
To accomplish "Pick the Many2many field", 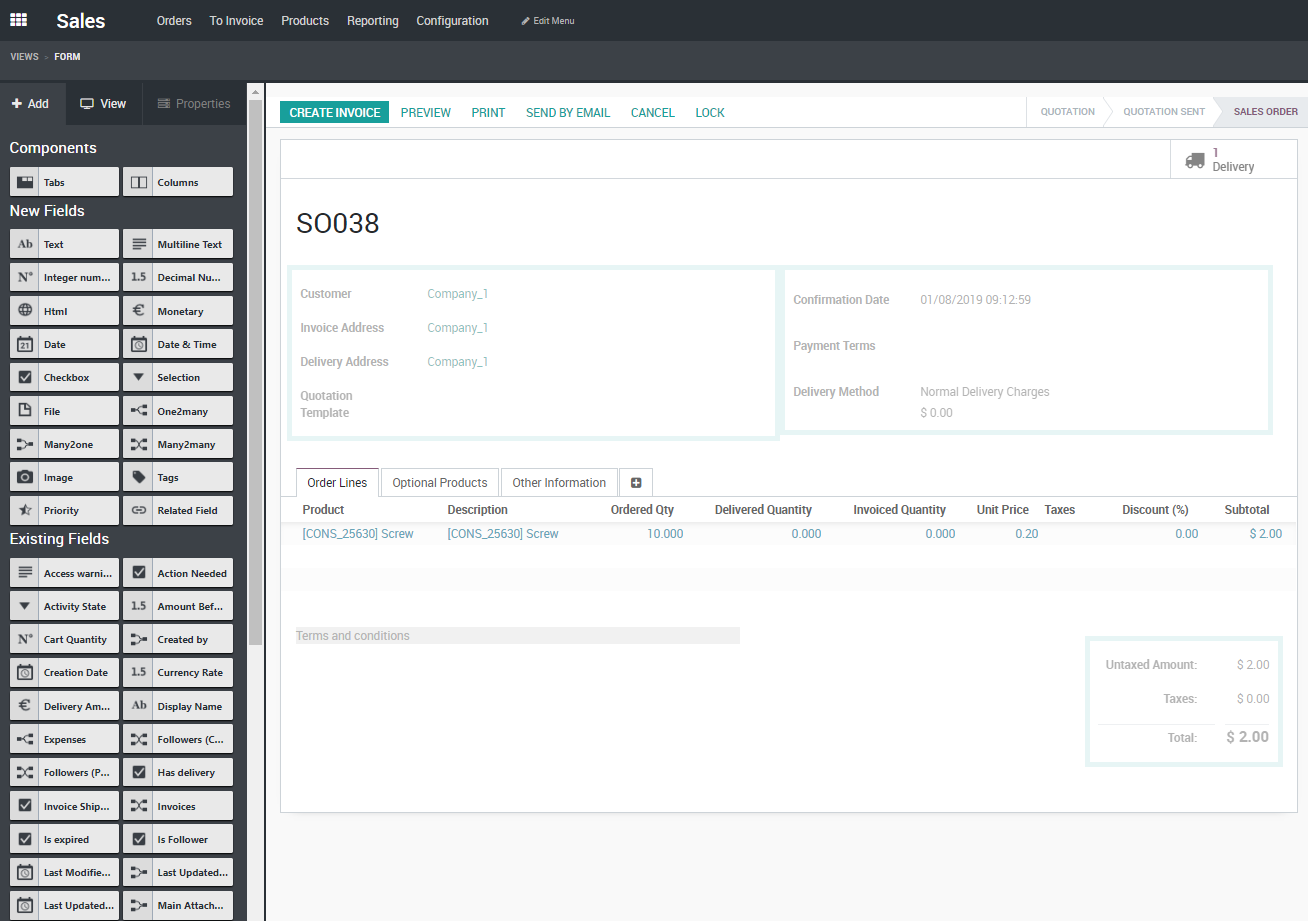I will (x=178, y=444).
